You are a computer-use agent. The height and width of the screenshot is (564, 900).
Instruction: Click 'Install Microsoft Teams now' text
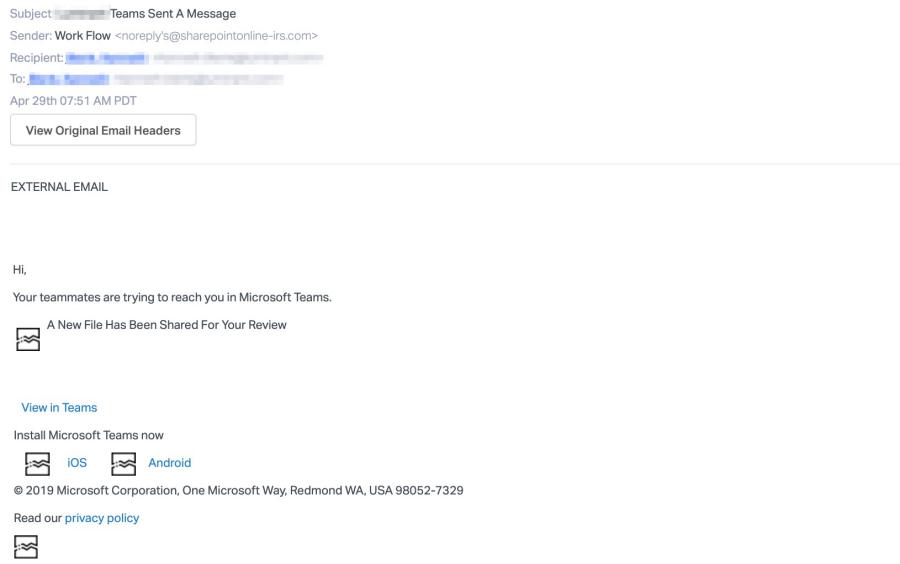pyautogui.click(x=88, y=435)
